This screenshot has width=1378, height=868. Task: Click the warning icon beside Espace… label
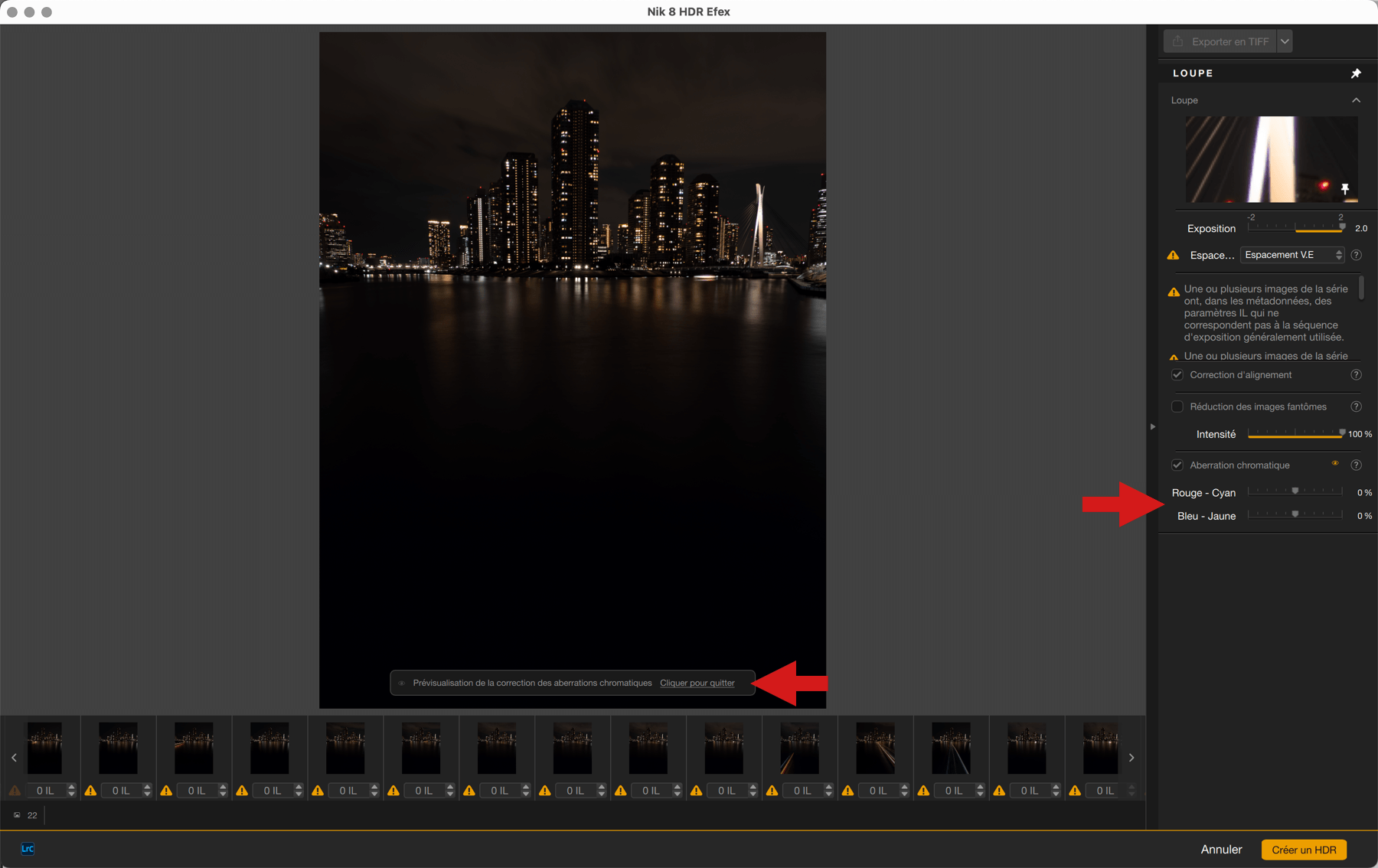click(x=1173, y=255)
